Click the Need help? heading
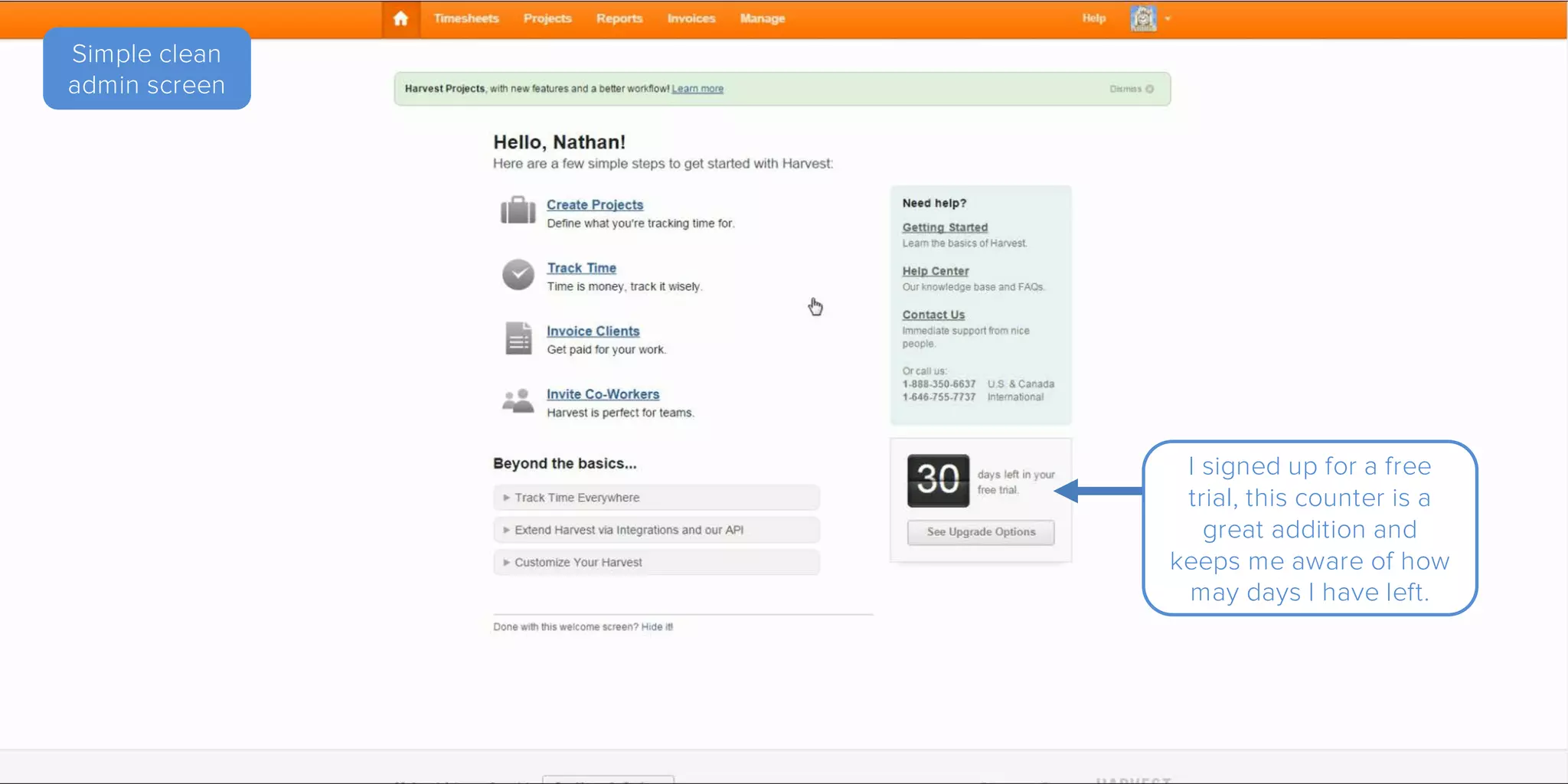 coord(934,203)
